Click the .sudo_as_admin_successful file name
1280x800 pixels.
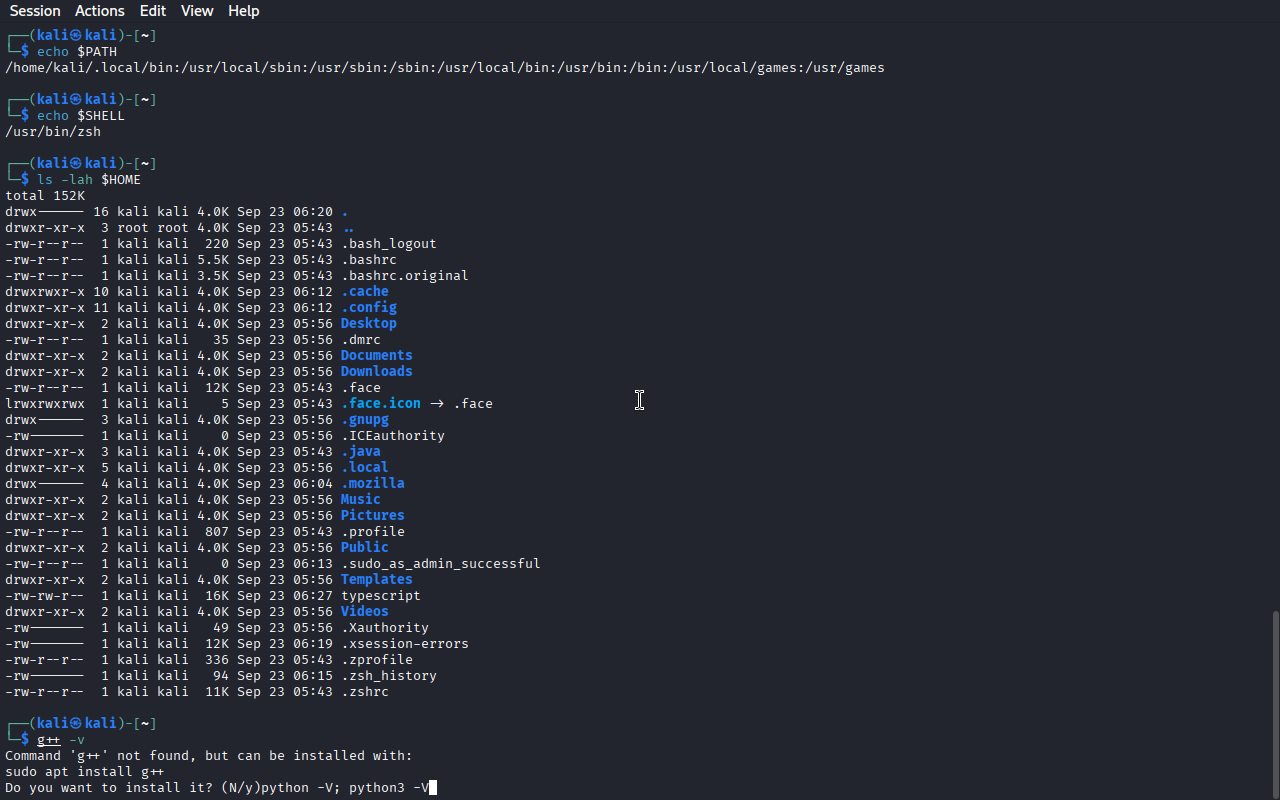(x=440, y=564)
